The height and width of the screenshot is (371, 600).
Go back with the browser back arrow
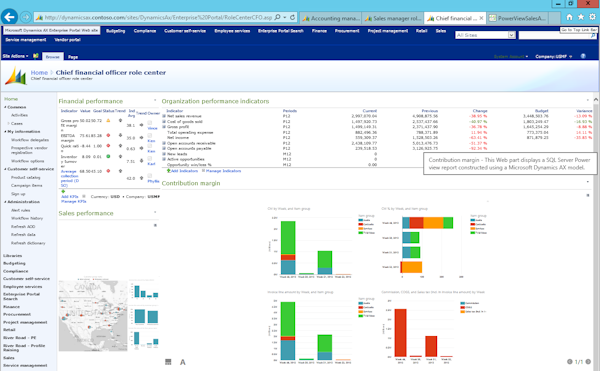pyautogui.click(x=10, y=17)
